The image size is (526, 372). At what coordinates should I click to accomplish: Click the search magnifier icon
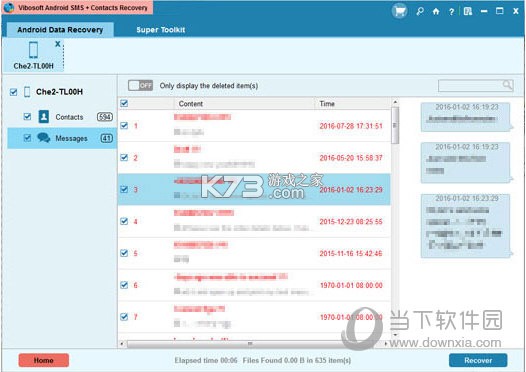point(507,85)
